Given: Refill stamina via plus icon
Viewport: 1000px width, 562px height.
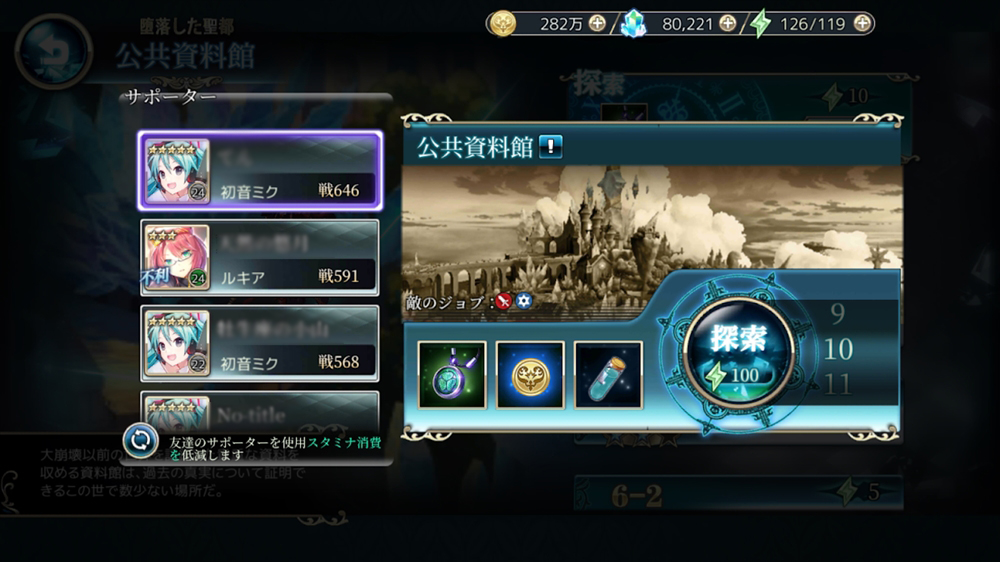Looking at the screenshot, I should point(862,24).
